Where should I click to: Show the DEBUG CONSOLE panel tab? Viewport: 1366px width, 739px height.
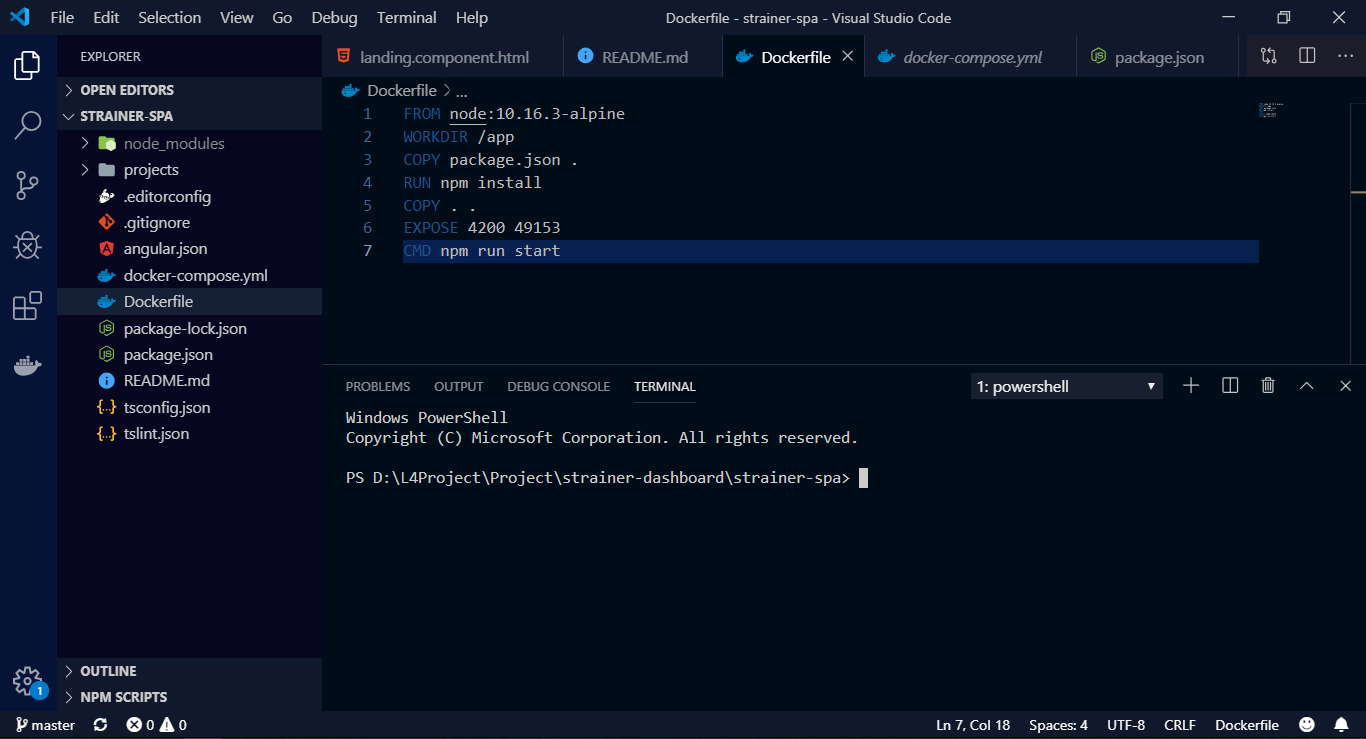558,386
